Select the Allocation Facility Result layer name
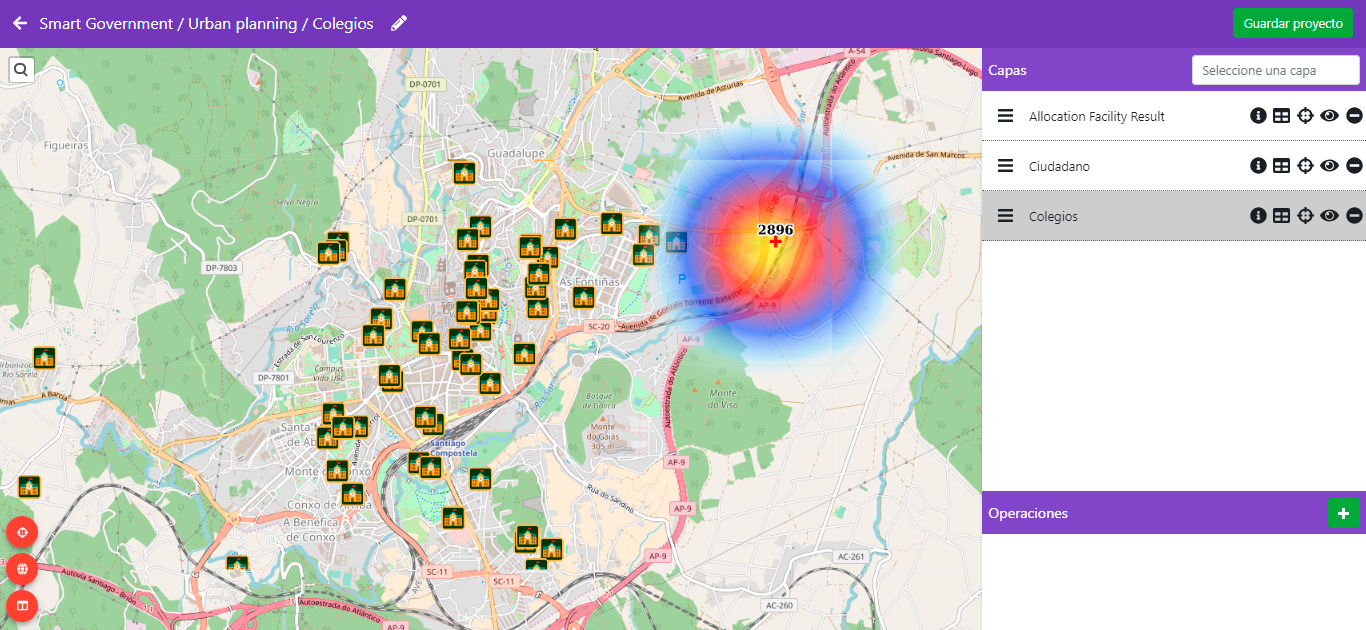 [x=1096, y=116]
